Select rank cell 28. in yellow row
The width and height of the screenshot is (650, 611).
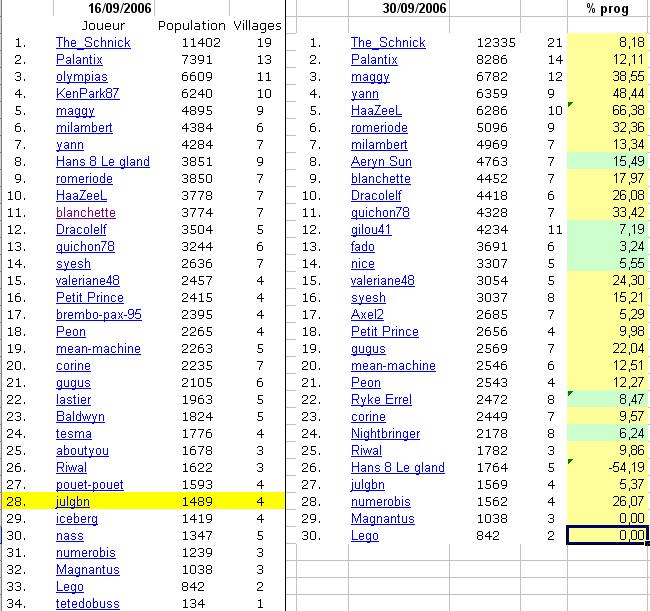click(x=16, y=502)
